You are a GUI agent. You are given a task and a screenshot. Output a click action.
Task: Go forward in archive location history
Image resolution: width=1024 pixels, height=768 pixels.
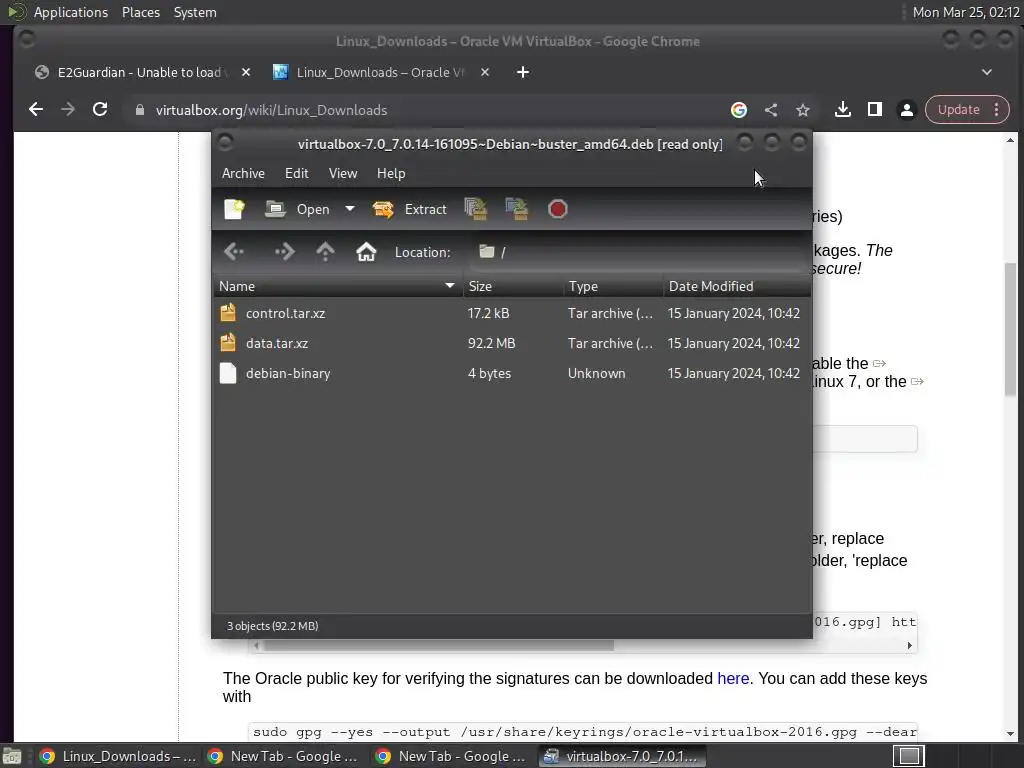click(x=284, y=251)
